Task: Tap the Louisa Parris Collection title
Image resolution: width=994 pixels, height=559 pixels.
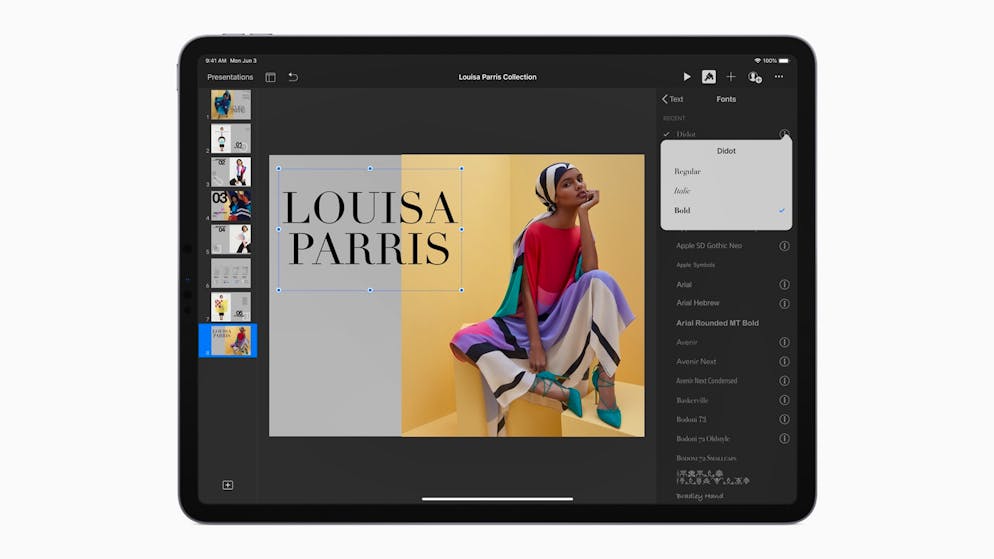Action: click(498, 77)
